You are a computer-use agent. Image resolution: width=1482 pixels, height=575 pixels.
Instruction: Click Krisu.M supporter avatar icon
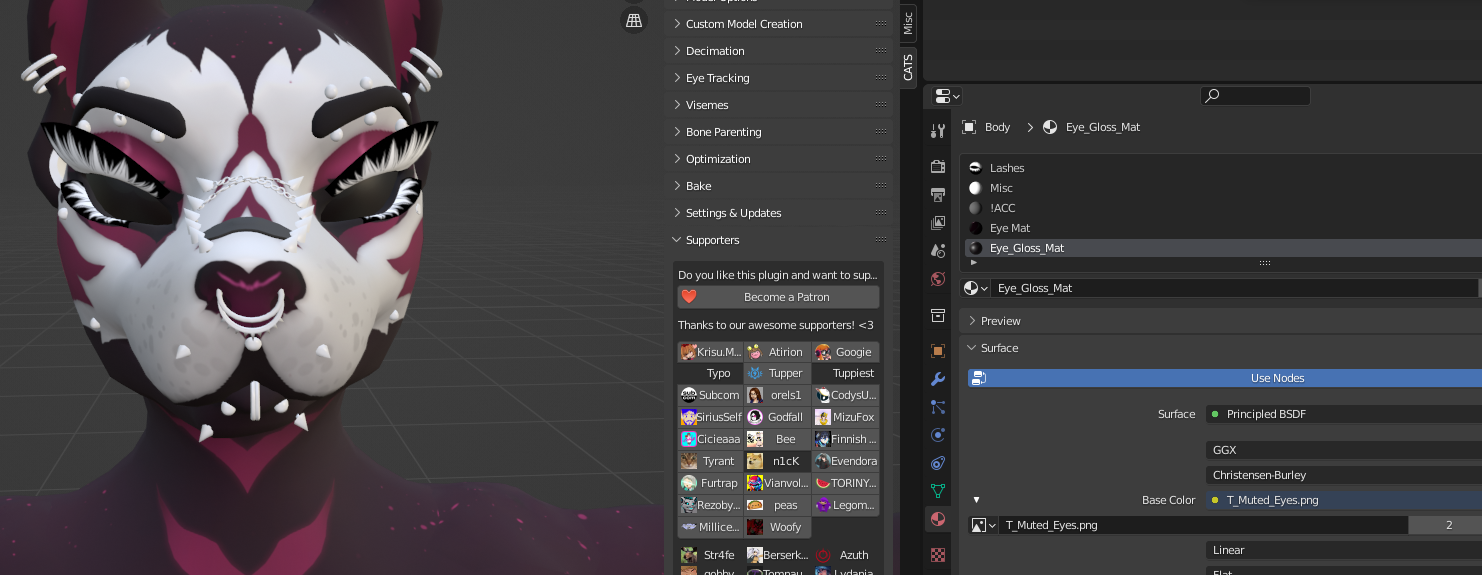tap(688, 352)
